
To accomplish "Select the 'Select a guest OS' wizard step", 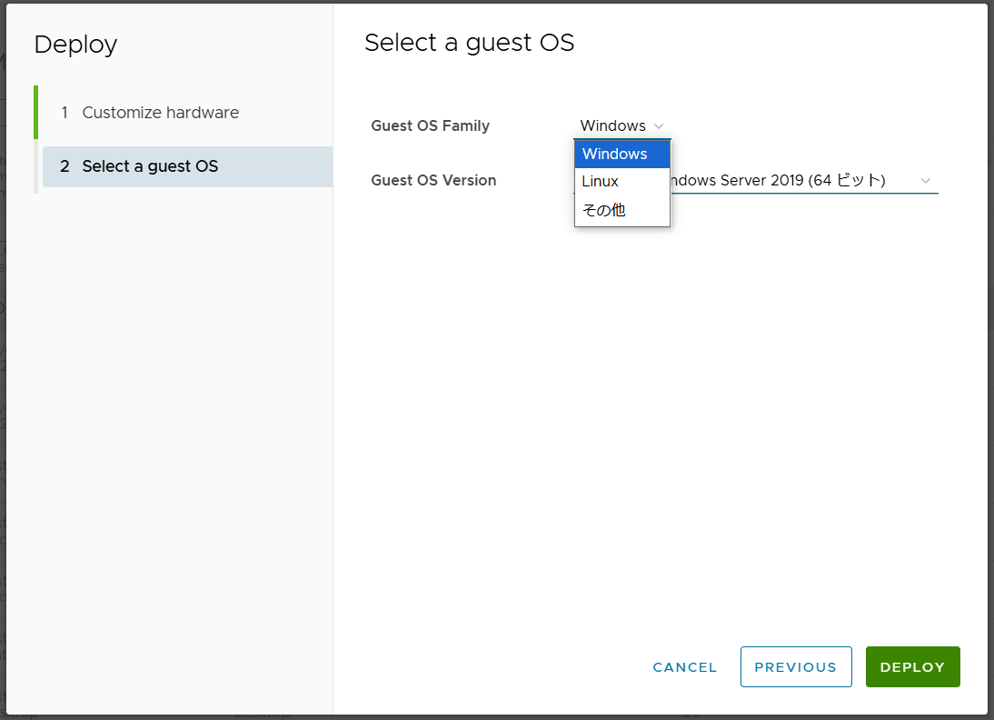I will [x=150, y=166].
